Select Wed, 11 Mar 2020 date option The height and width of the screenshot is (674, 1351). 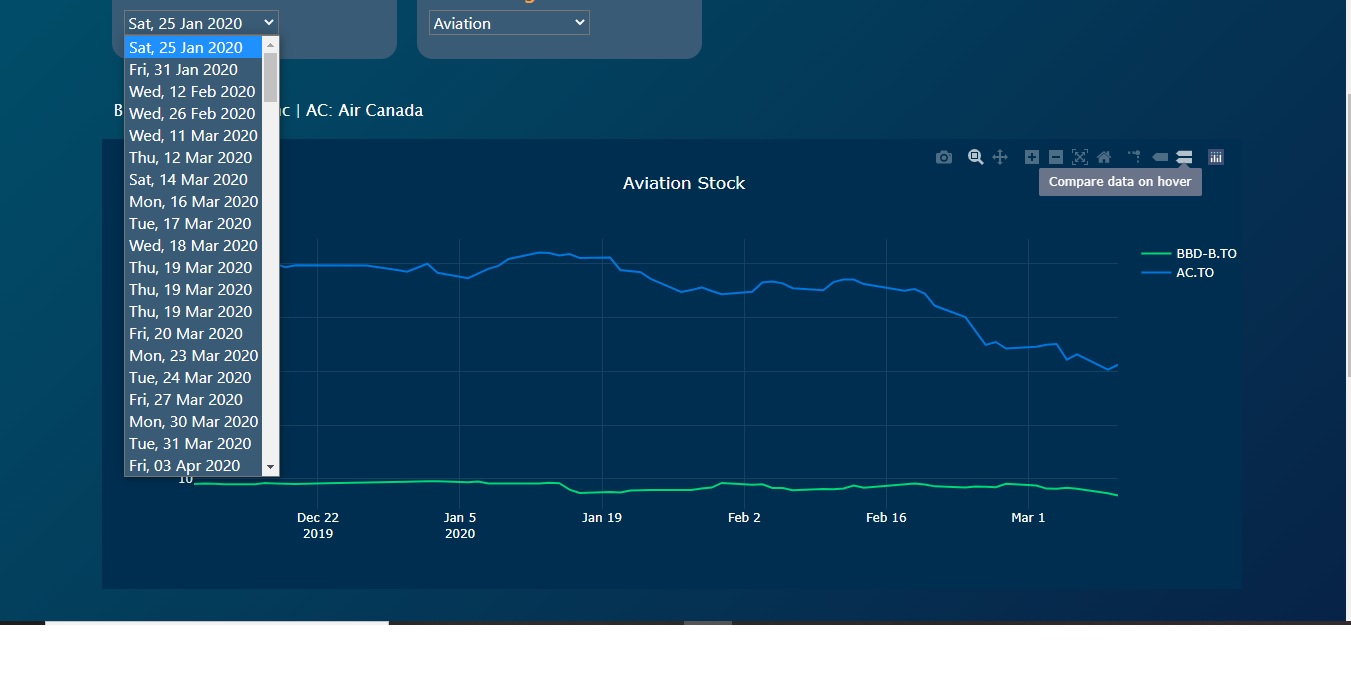coord(193,135)
